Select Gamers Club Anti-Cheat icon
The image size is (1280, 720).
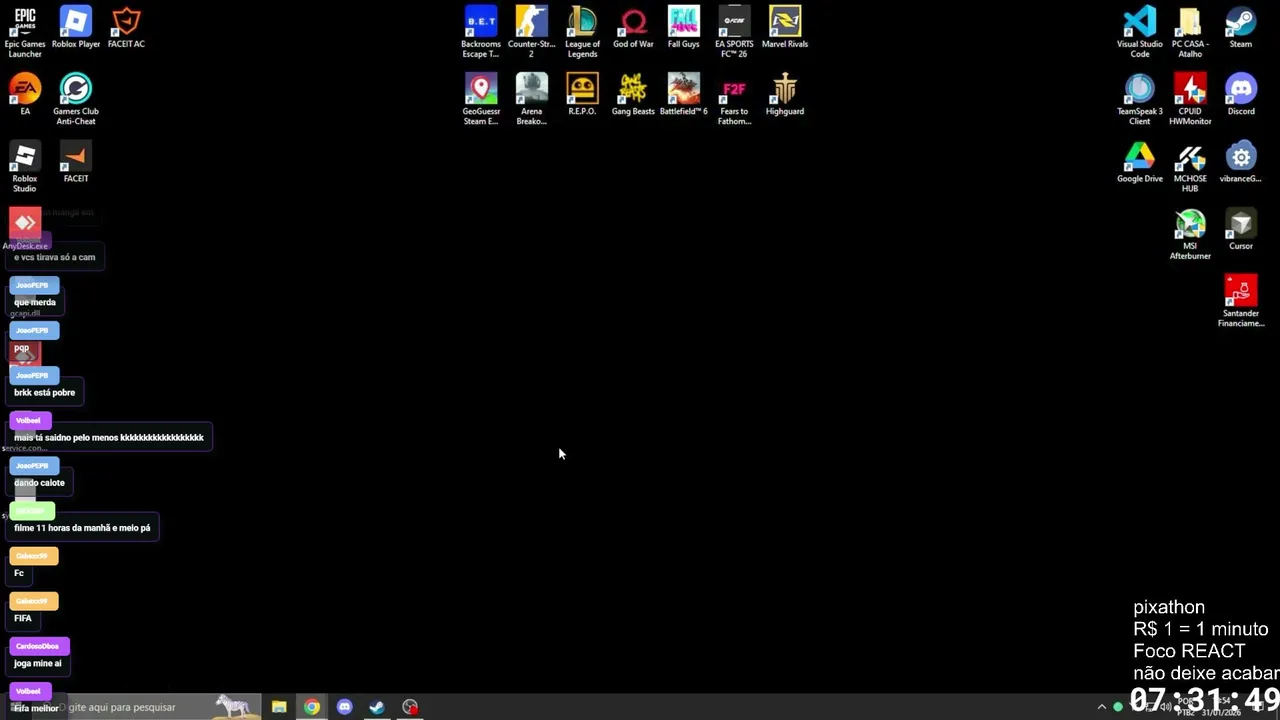[x=76, y=99]
